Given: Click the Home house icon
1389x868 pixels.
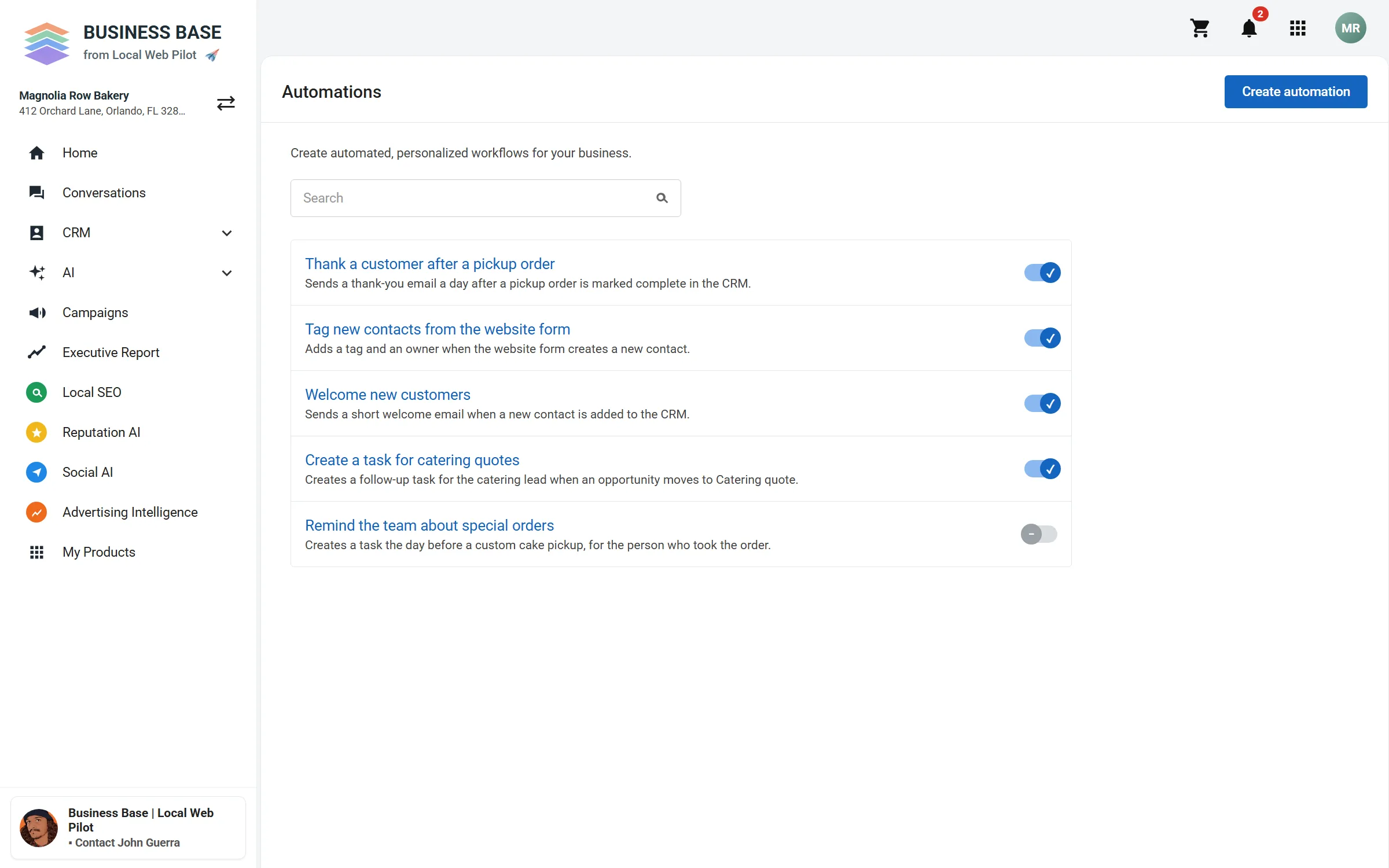Looking at the screenshot, I should click(x=36, y=153).
